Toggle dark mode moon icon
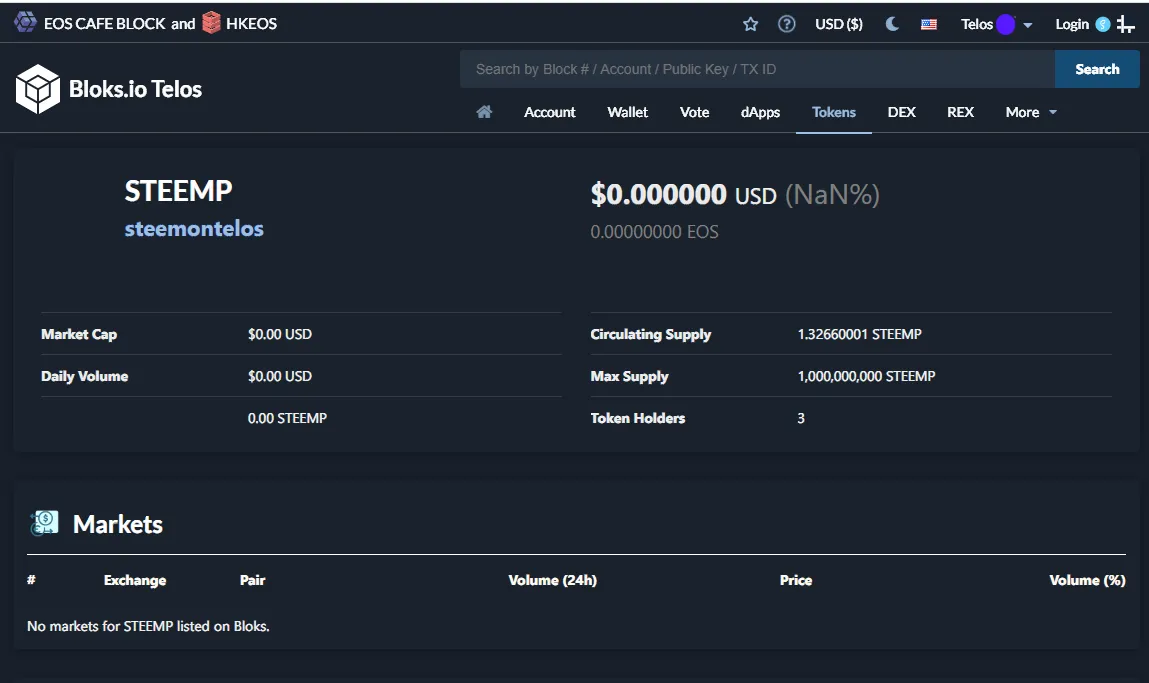 pos(892,24)
